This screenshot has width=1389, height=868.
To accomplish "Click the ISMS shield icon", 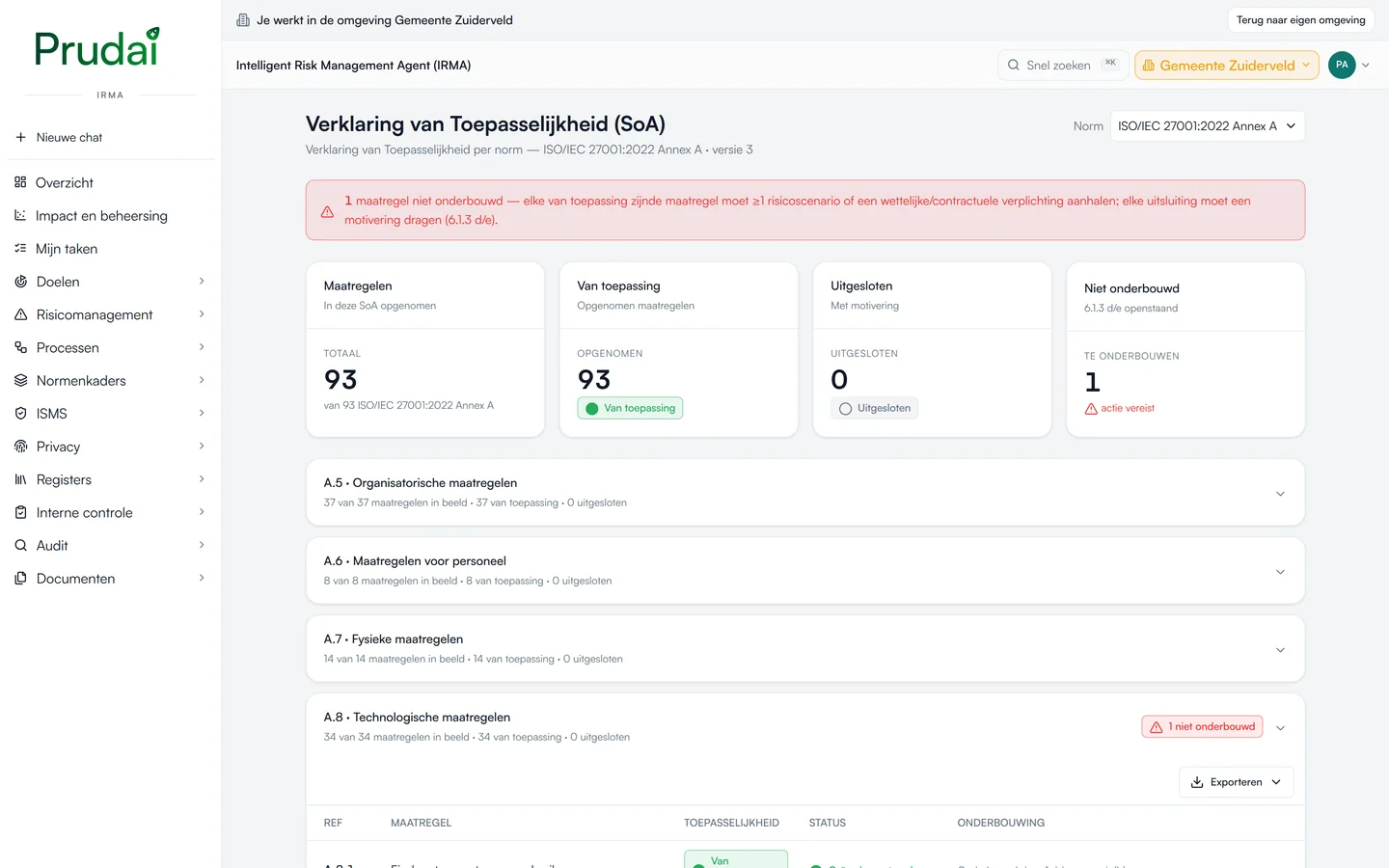I will (20, 413).
